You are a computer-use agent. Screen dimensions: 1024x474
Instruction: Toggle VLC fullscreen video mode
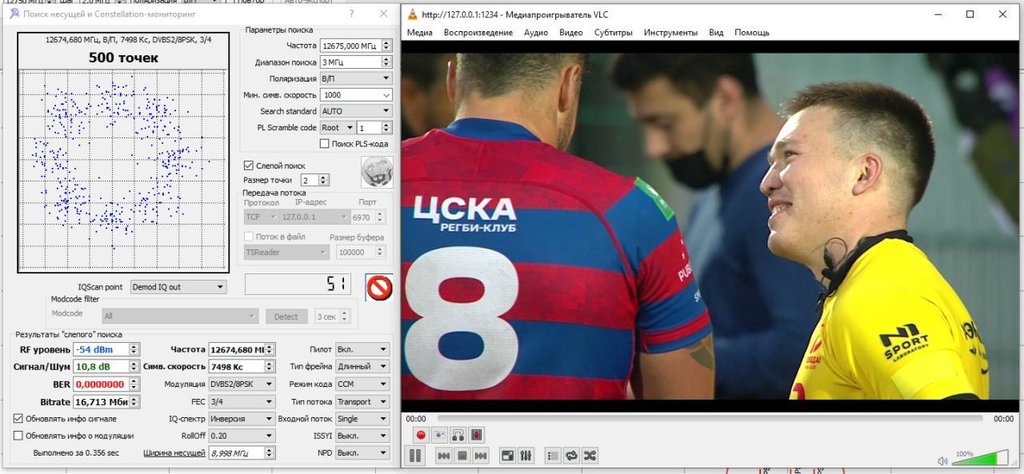(x=507, y=456)
